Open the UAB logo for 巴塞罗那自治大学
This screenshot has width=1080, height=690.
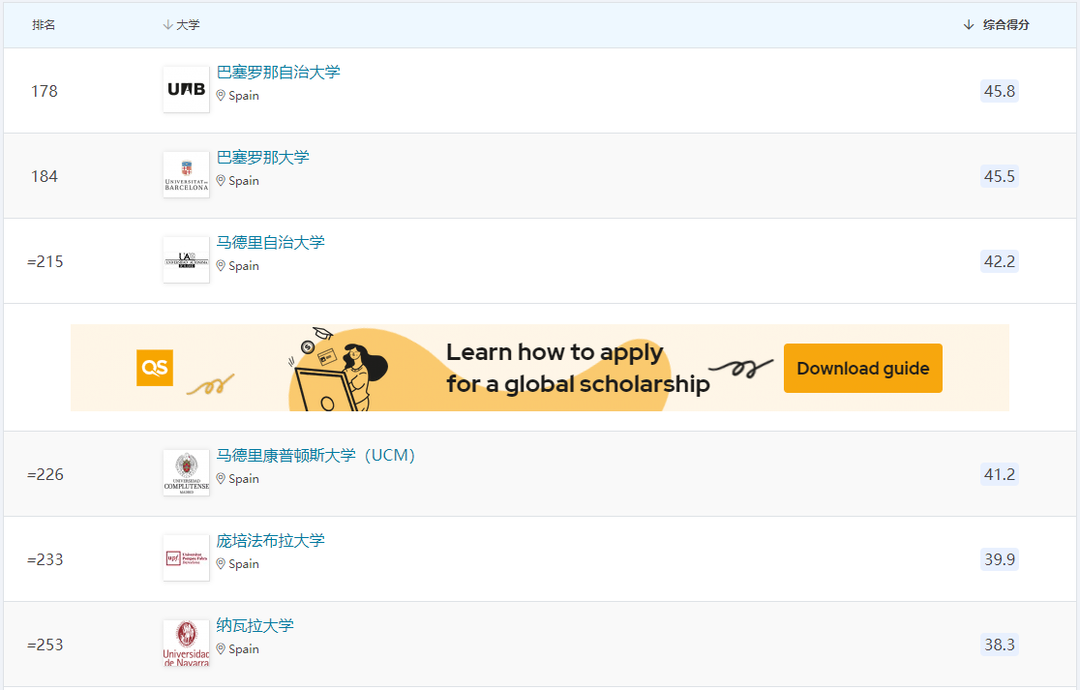click(x=186, y=90)
